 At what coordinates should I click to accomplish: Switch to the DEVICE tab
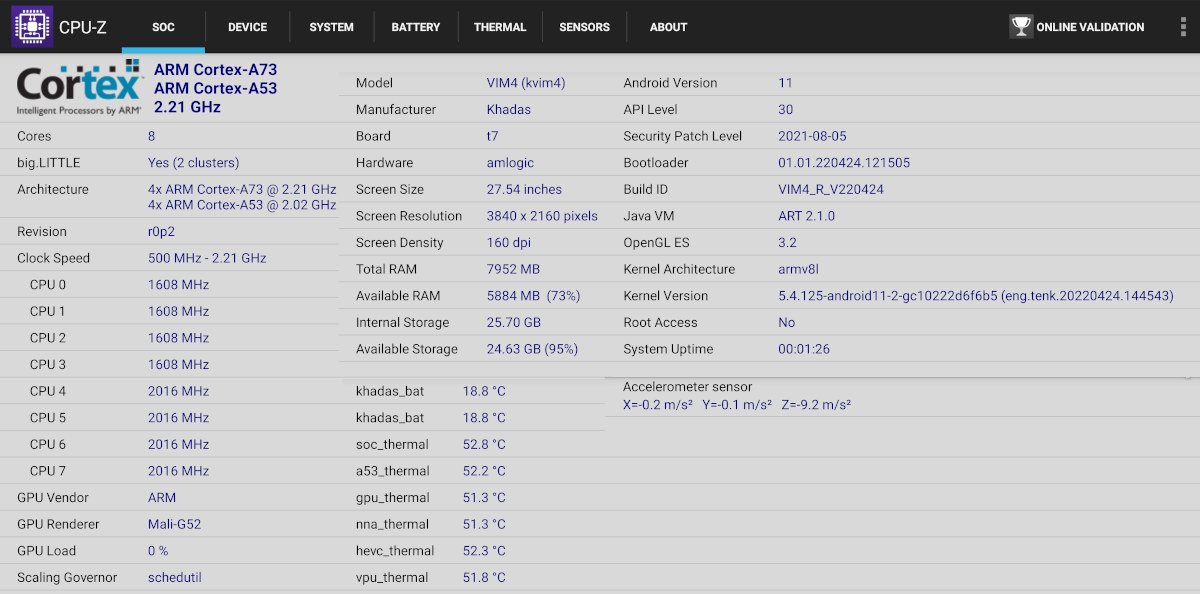coord(247,27)
